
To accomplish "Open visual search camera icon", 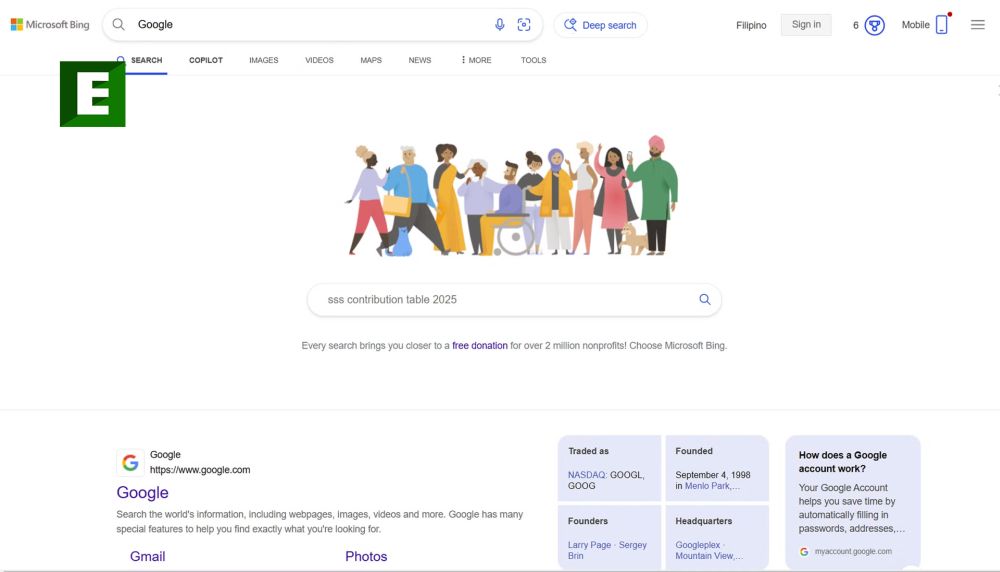I will click(524, 25).
